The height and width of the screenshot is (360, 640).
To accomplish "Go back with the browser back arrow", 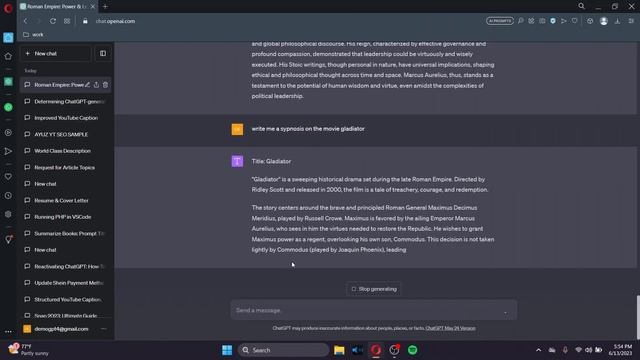I will coord(25,21).
